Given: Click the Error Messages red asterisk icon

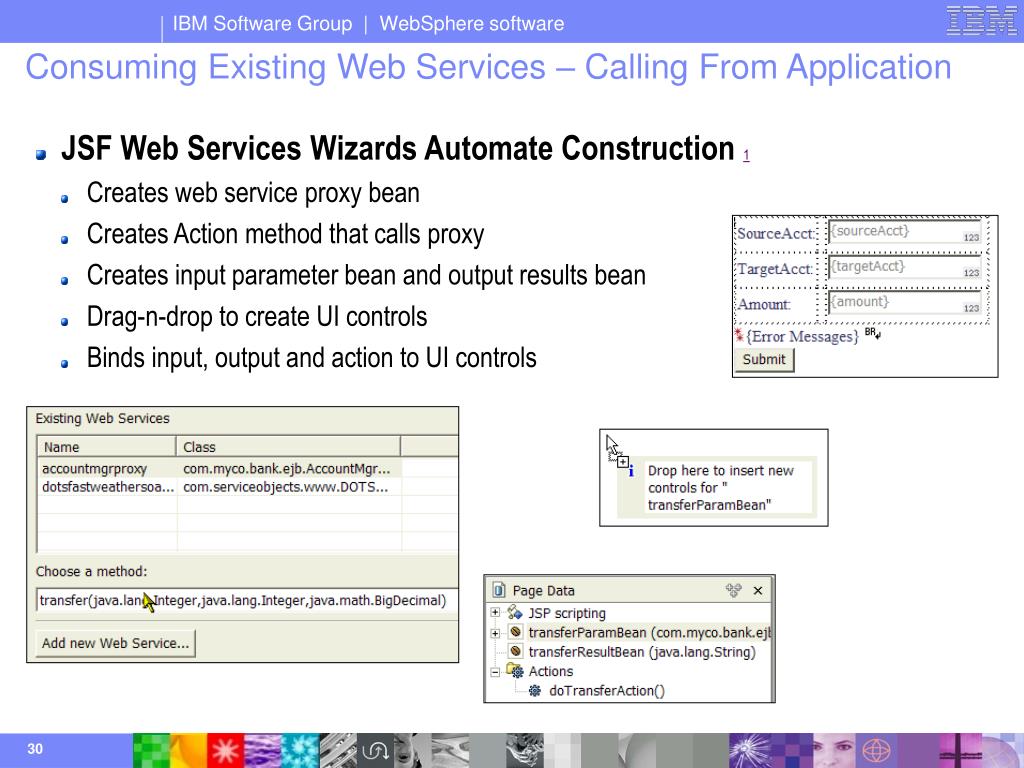Looking at the screenshot, I should coord(739,335).
